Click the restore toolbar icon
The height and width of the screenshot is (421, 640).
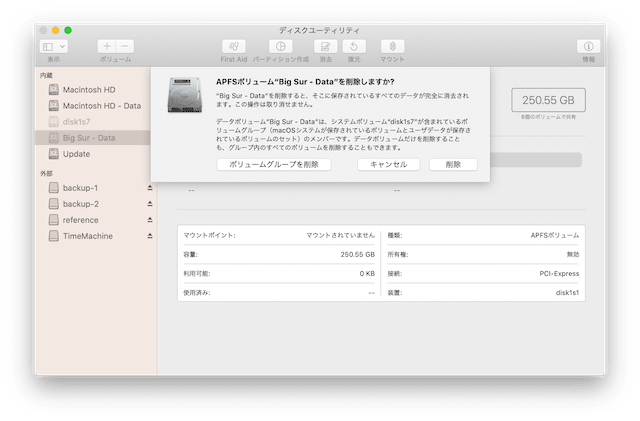[354, 47]
